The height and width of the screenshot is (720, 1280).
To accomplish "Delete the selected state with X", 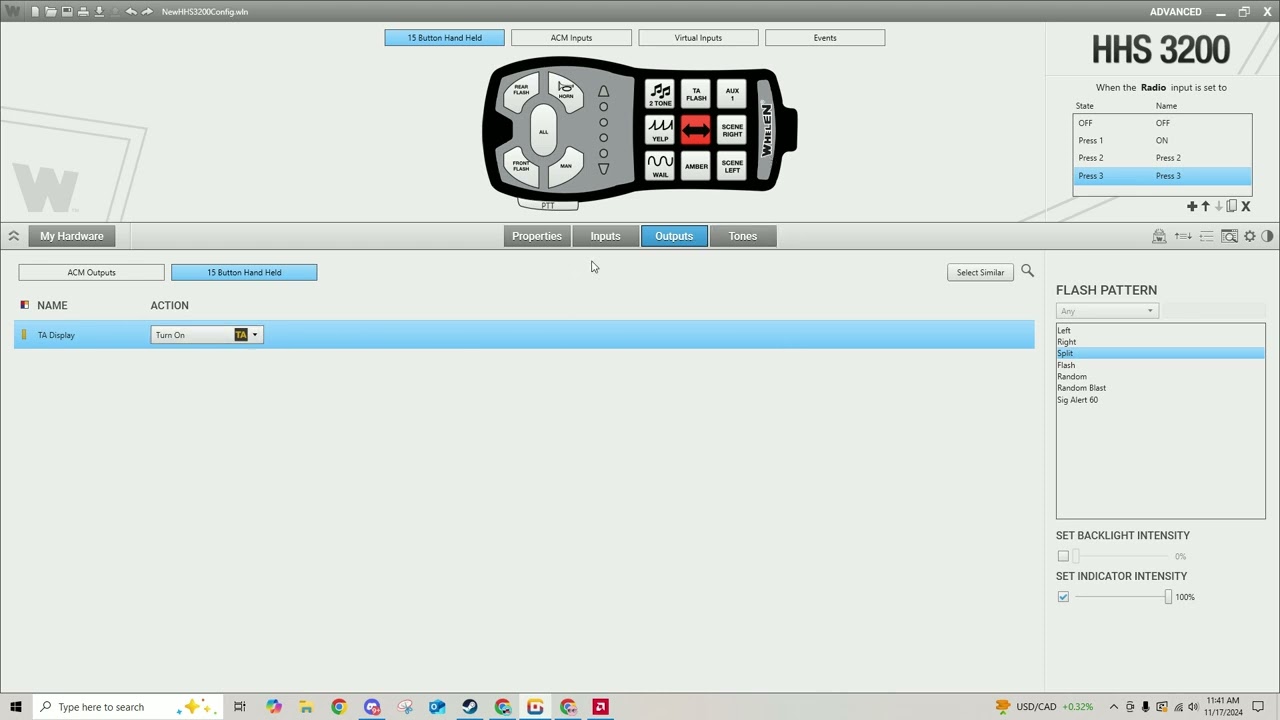I will 1246,206.
